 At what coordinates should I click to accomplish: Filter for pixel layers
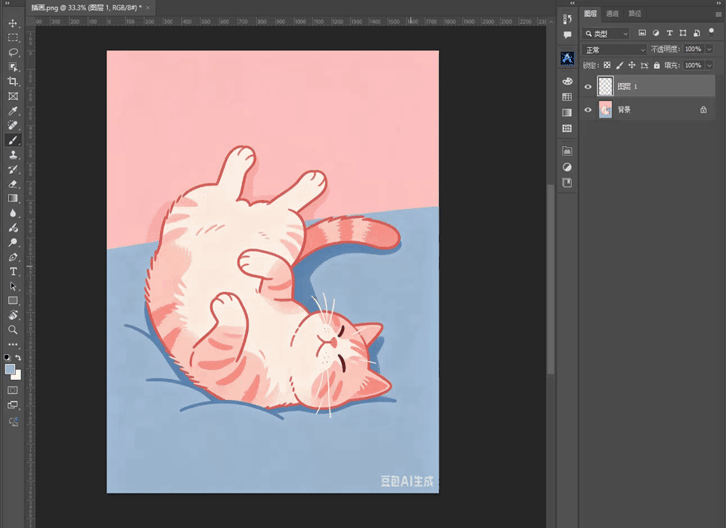(642, 33)
